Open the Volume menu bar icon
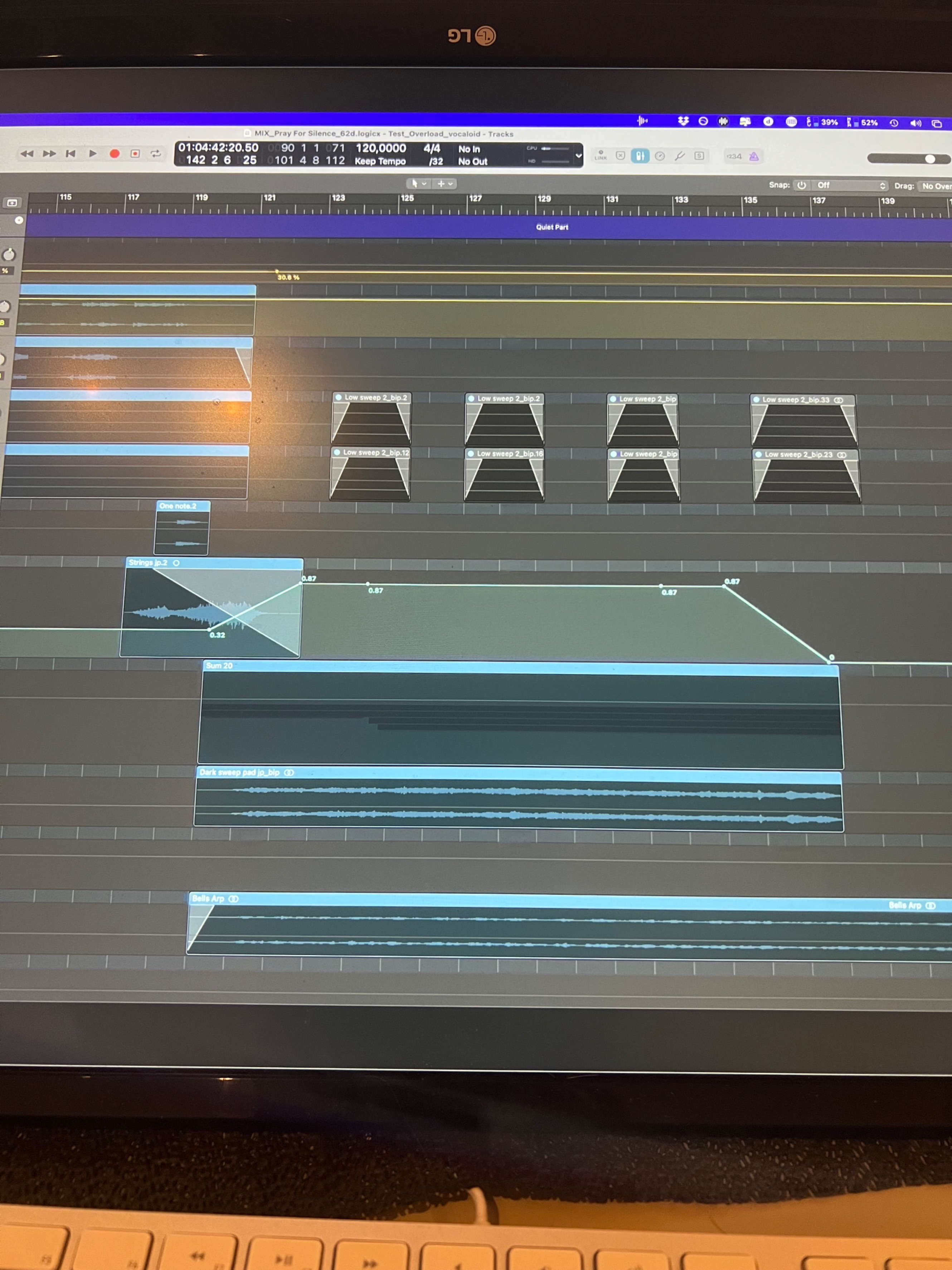 tap(916, 124)
